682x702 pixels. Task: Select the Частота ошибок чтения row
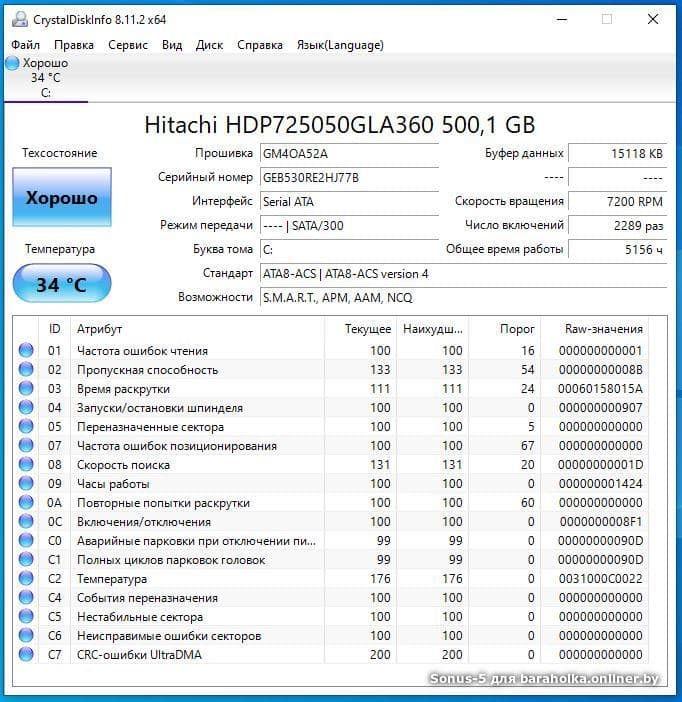point(331,350)
